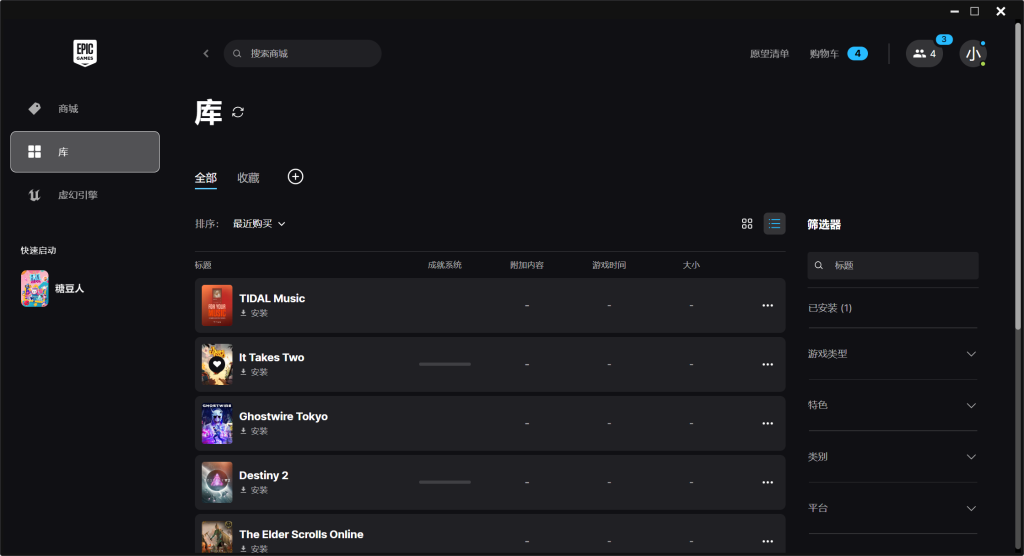Screen dimensions: 1024x556
Task: Toggle the installed (已安装) filter
Action: coord(829,308)
